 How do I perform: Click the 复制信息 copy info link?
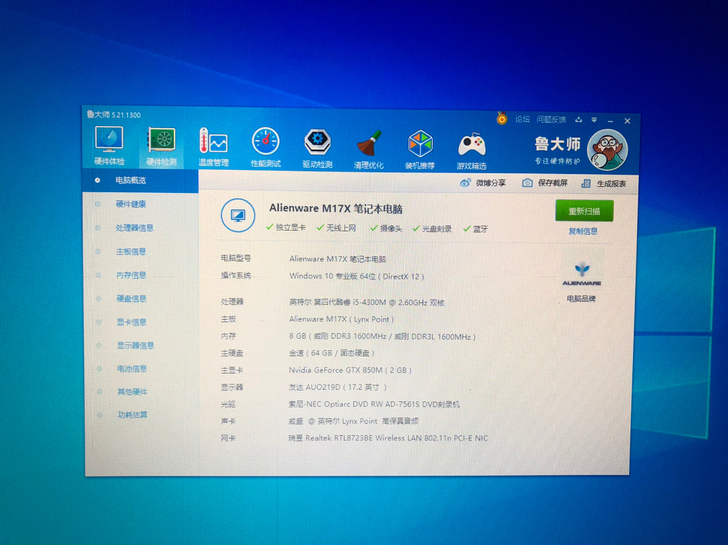tap(583, 231)
